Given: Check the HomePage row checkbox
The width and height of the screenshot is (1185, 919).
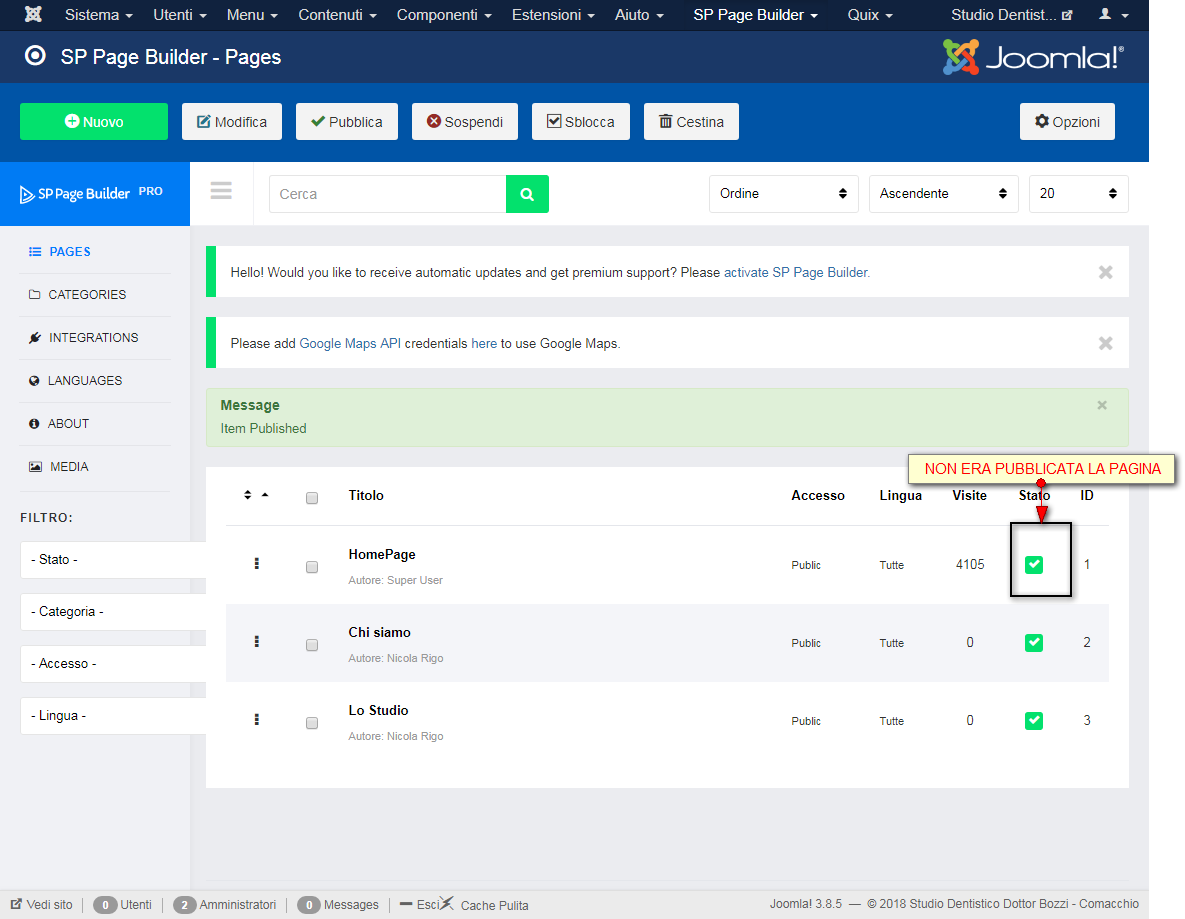Looking at the screenshot, I should point(311,567).
